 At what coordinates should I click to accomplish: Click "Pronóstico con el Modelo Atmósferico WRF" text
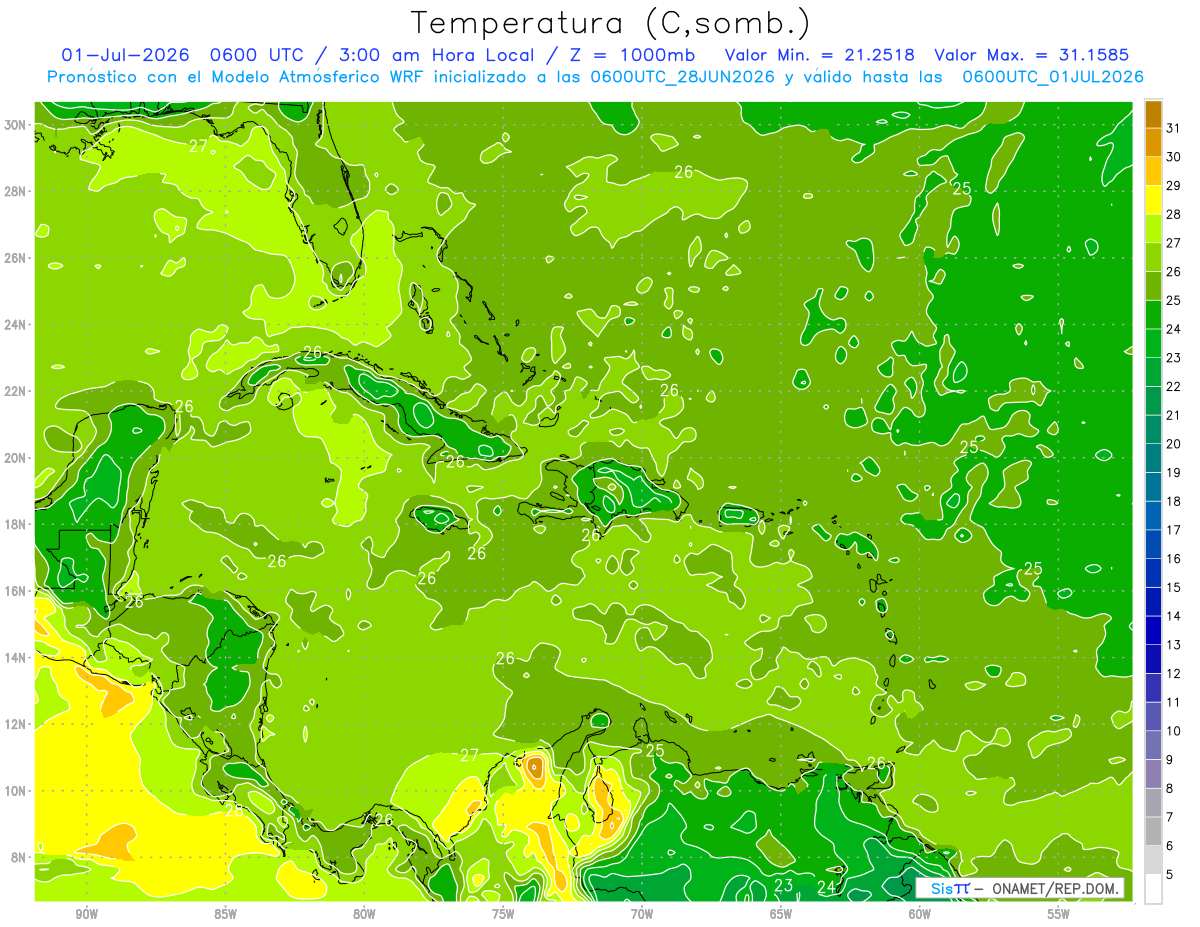click(237, 77)
